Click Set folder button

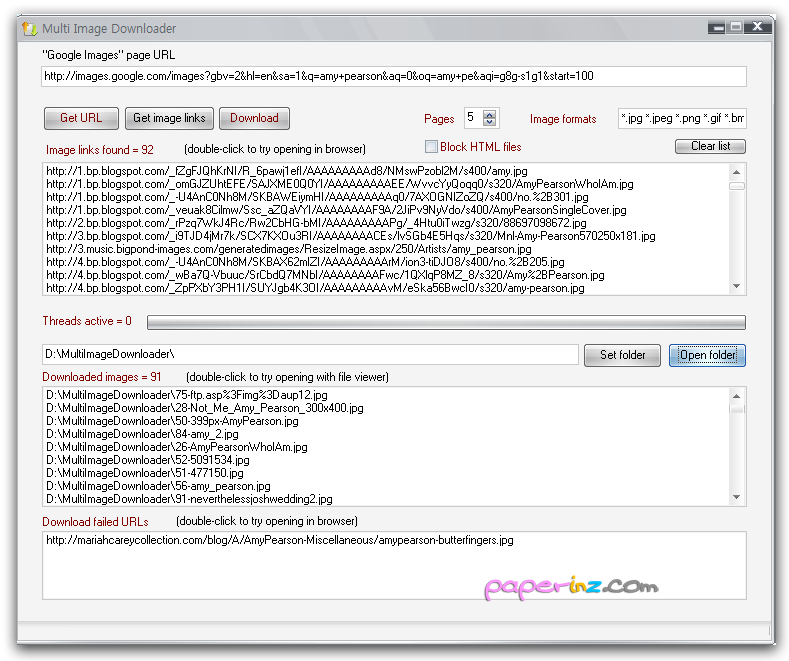tap(622, 355)
